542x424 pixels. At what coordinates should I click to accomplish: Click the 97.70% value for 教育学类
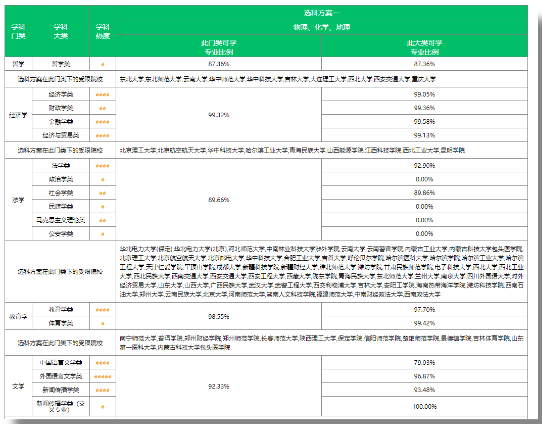click(424, 310)
